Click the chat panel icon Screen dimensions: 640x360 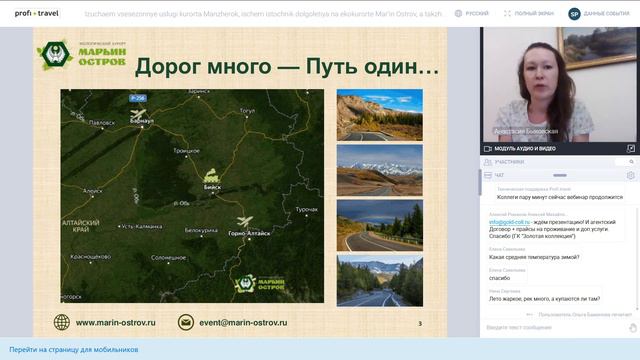tap(488, 176)
